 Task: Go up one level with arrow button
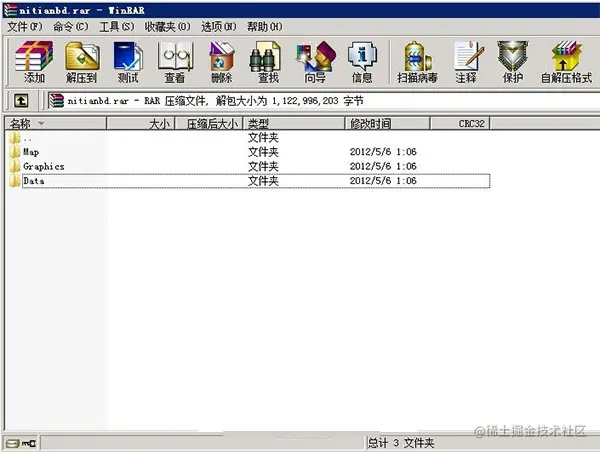click(21, 101)
